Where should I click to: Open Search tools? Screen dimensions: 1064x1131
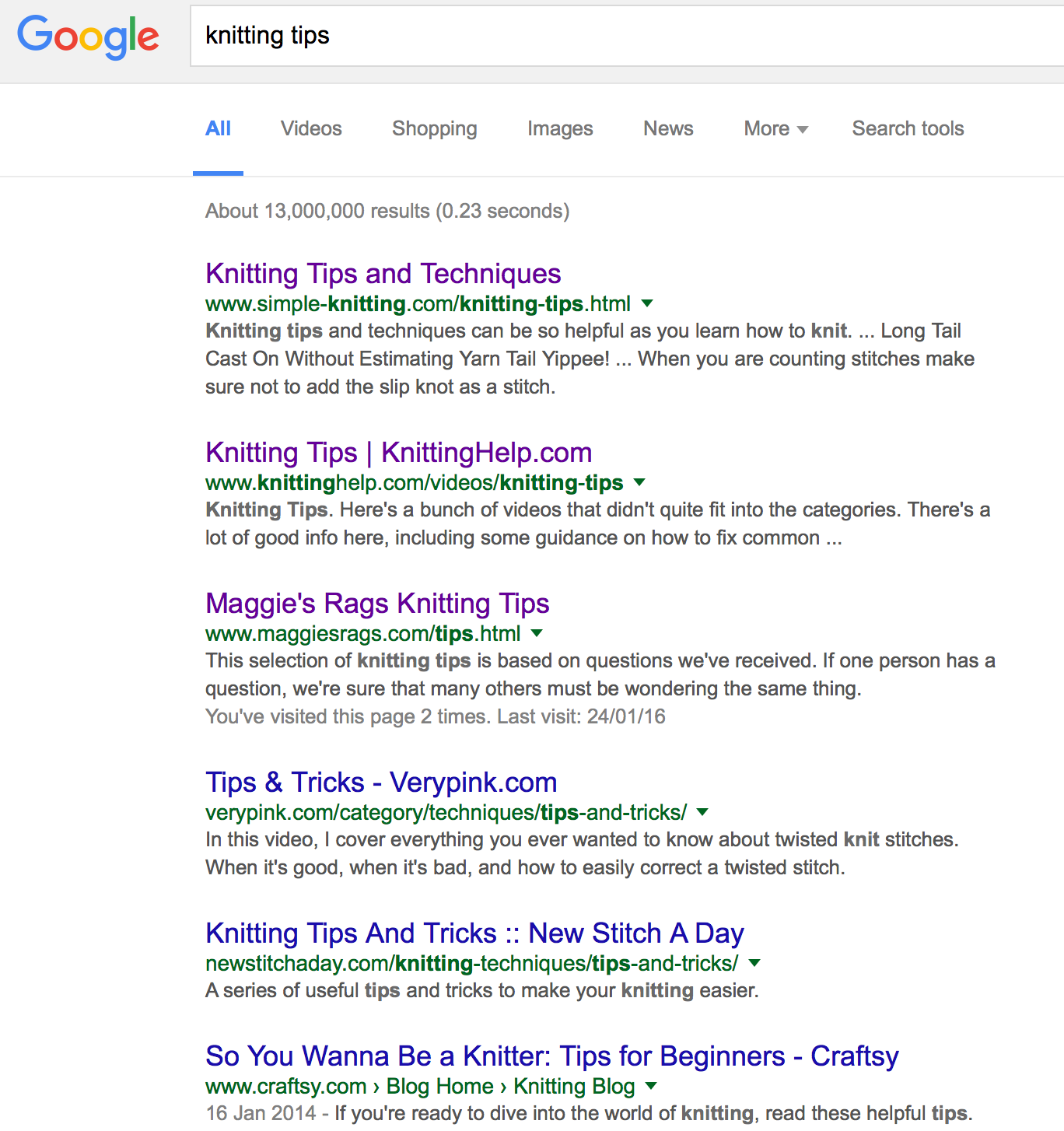tap(908, 128)
